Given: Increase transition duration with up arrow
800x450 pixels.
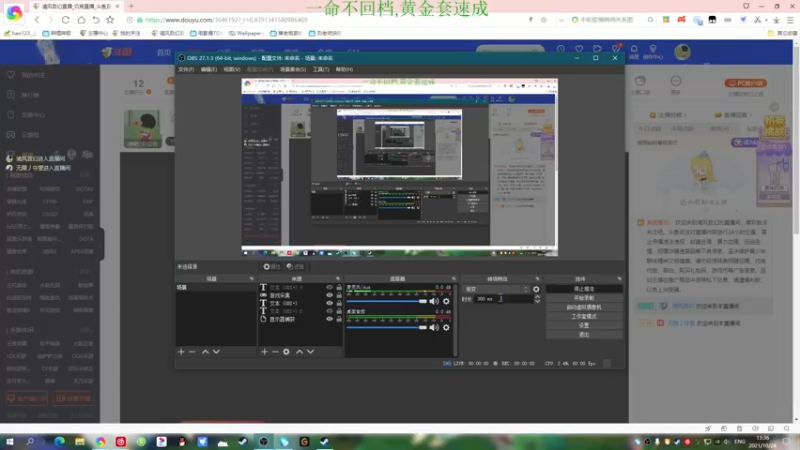Looking at the screenshot, I should 537,297.
